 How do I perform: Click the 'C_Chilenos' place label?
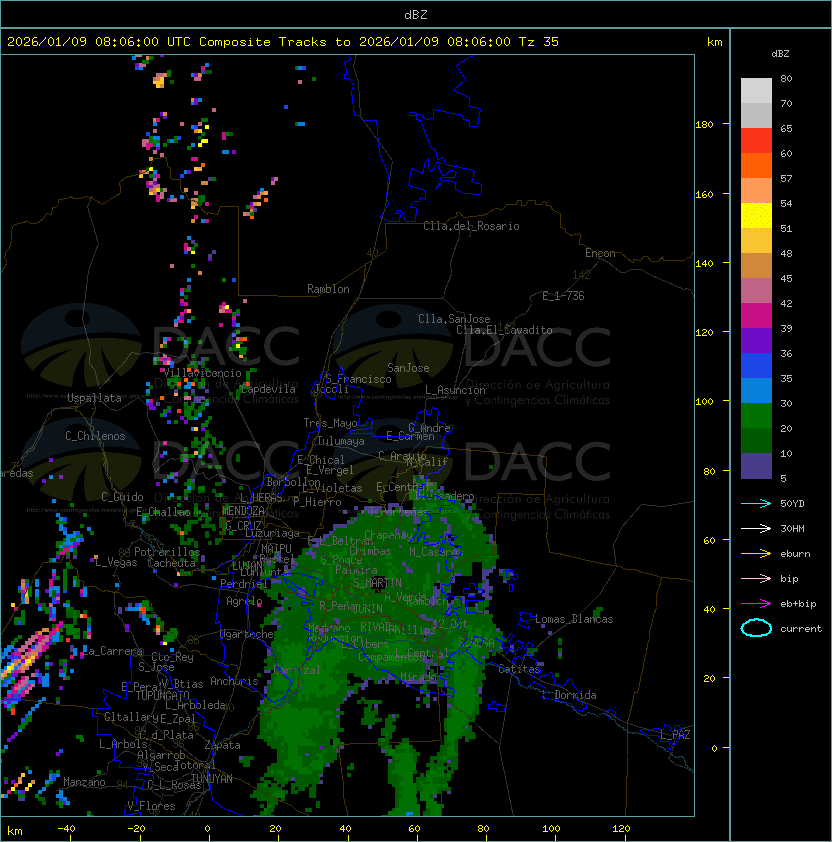click(95, 436)
